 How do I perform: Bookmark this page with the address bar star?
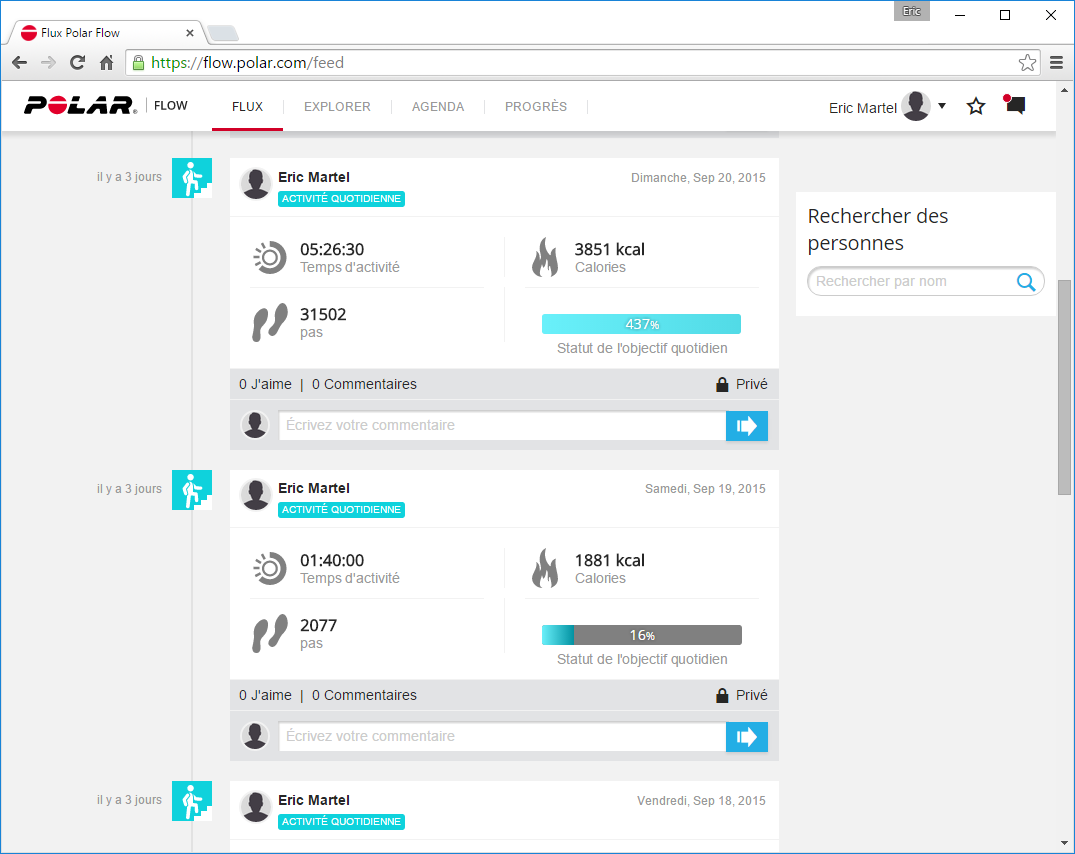pos(1027,63)
